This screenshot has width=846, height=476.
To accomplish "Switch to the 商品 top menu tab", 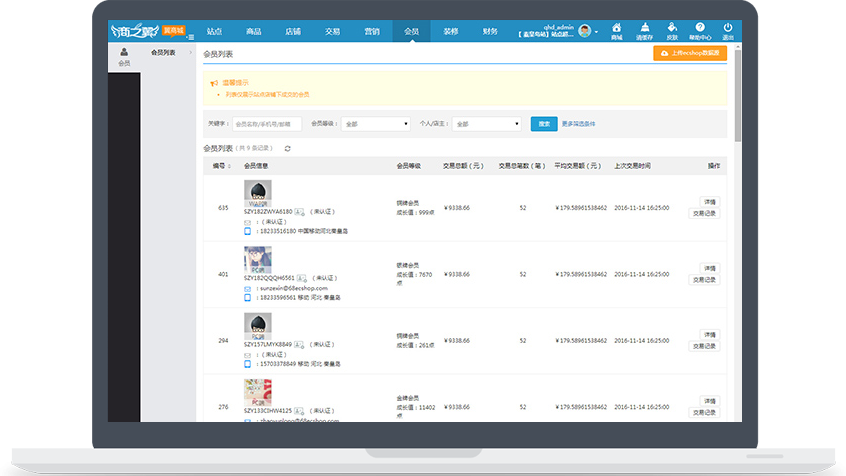I will click(x=254, y=31).
